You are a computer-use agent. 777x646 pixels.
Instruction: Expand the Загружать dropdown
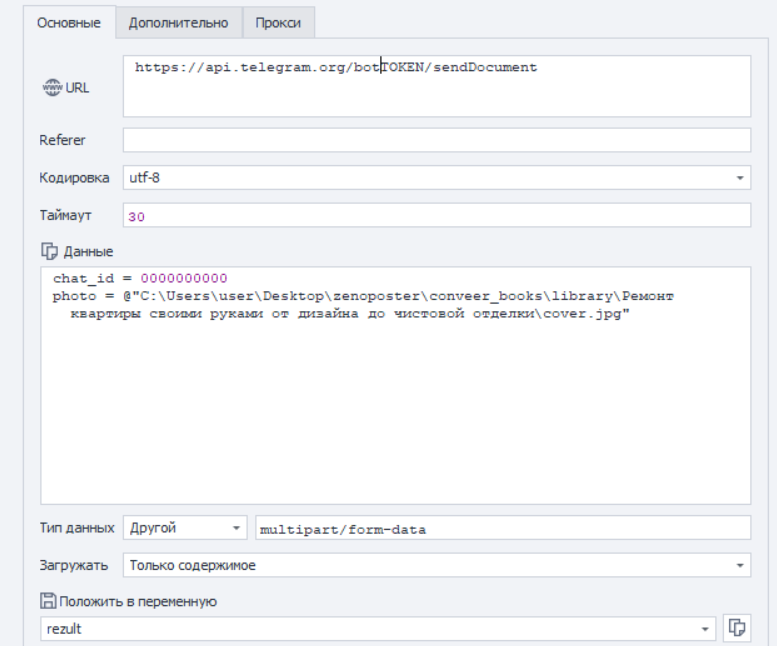740,565
